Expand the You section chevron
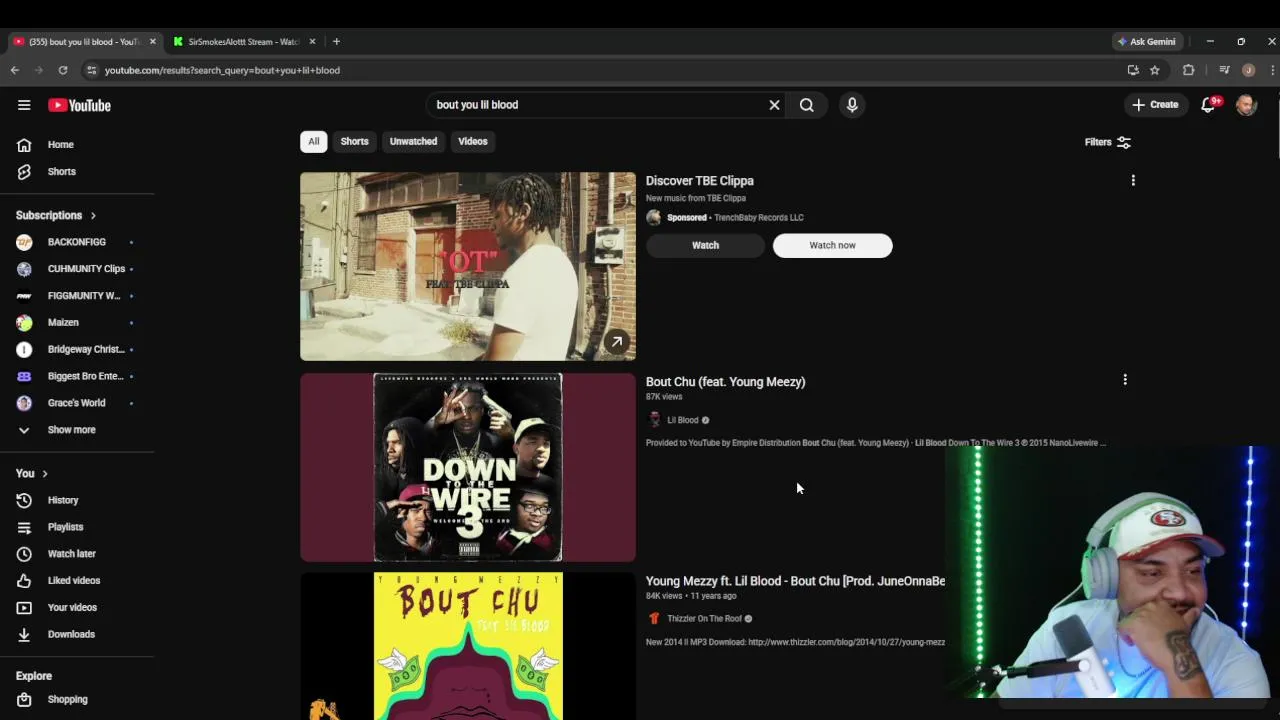Image resolution: width=1280 pixels, height=720 pixels. point(45,474)
